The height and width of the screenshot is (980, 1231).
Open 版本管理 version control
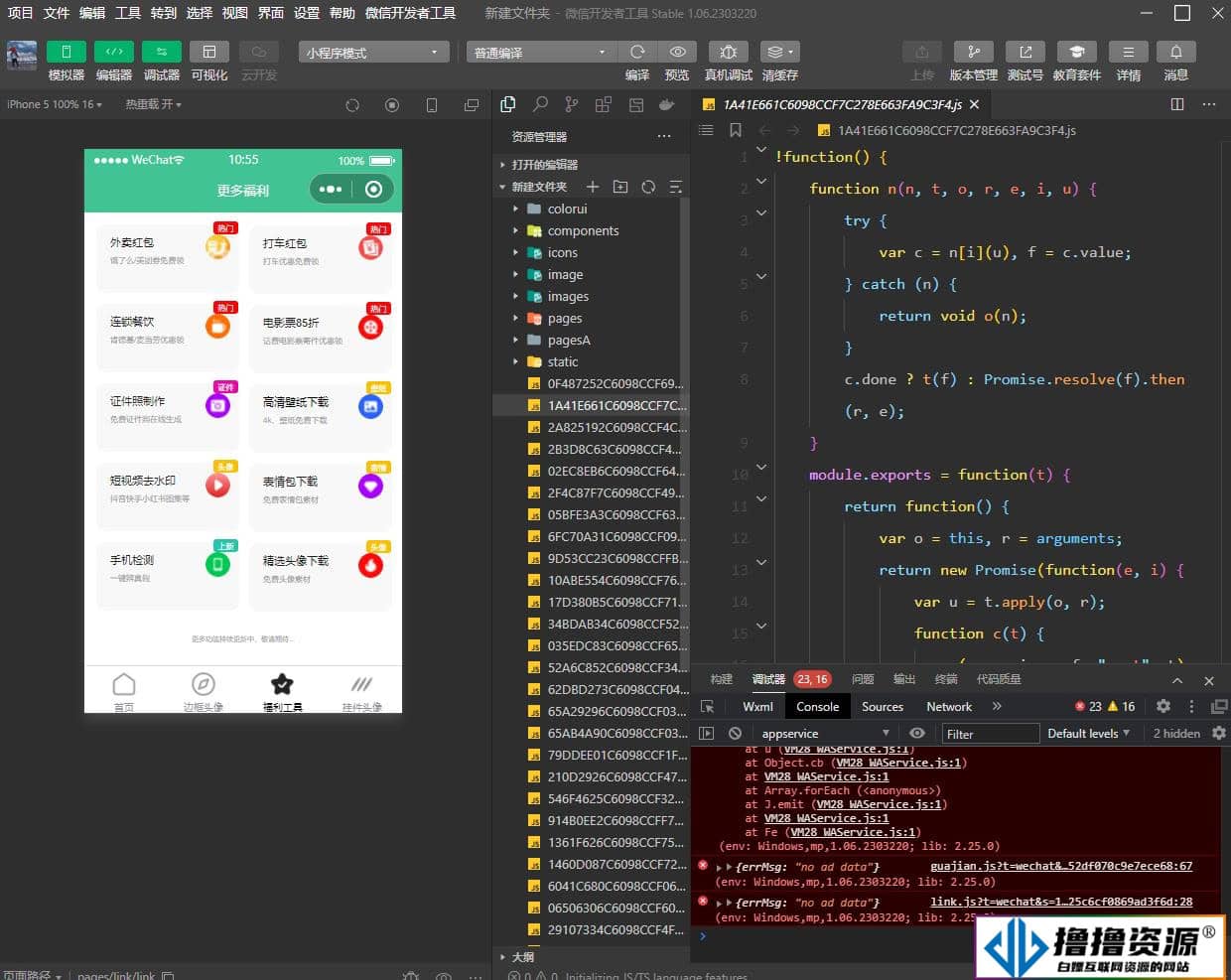click(974, 52)
